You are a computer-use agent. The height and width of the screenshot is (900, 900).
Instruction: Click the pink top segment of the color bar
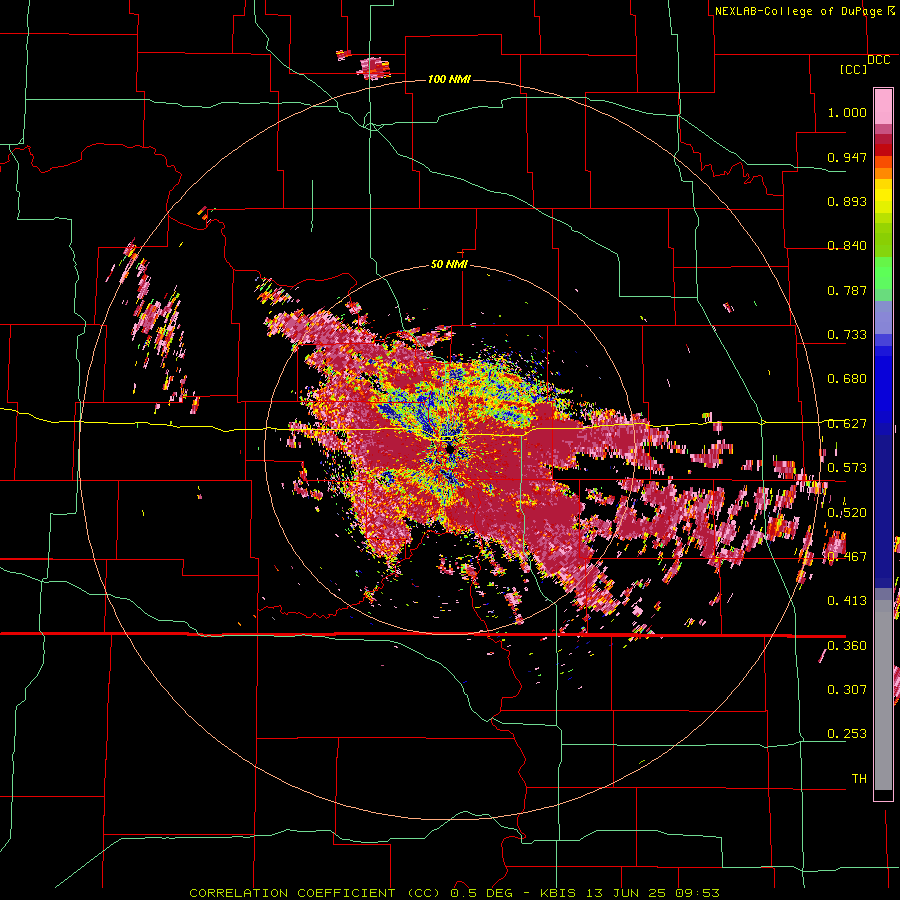point(883,107)
